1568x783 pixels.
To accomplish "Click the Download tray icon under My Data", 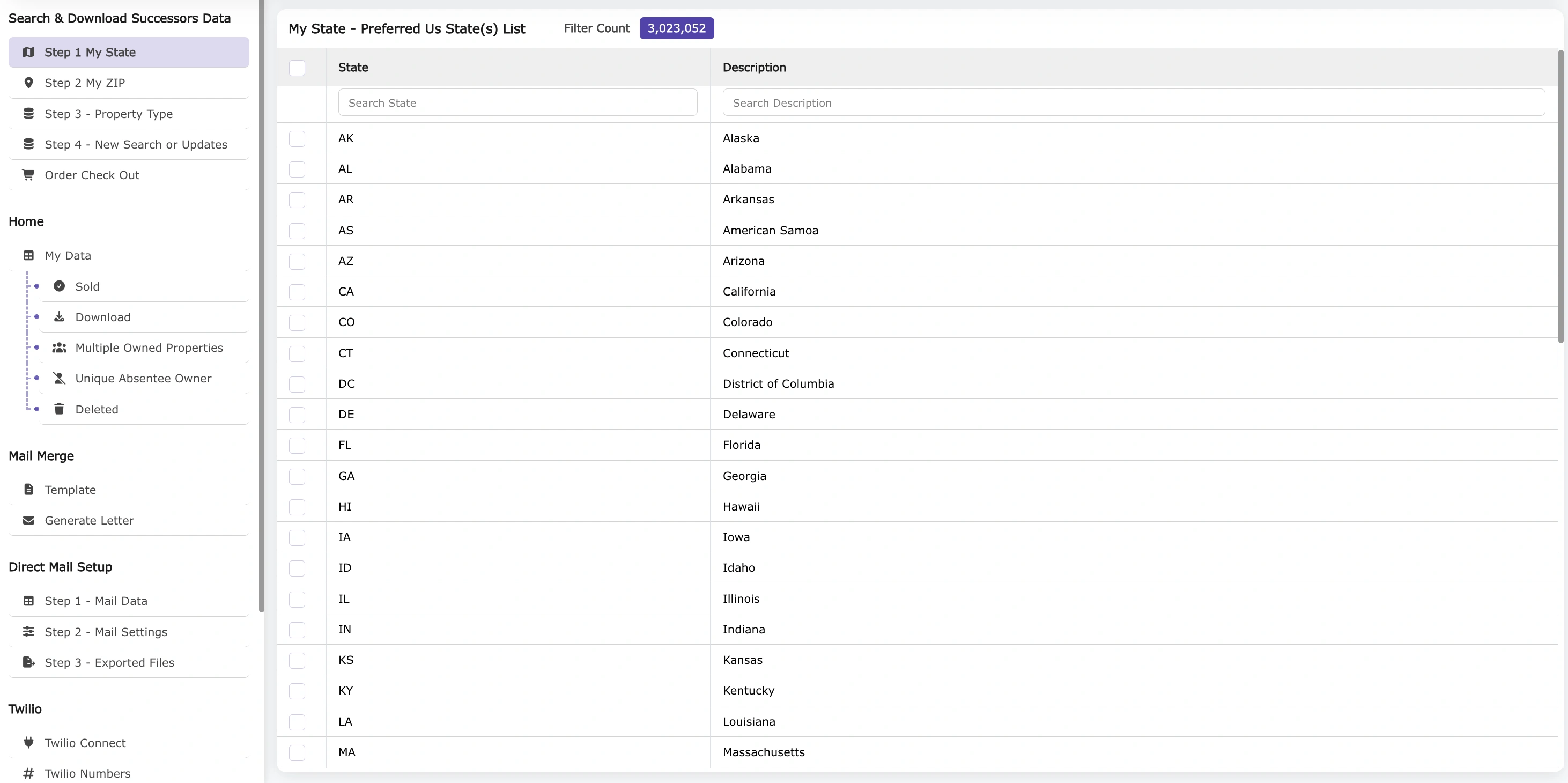I will coord(59,316).
